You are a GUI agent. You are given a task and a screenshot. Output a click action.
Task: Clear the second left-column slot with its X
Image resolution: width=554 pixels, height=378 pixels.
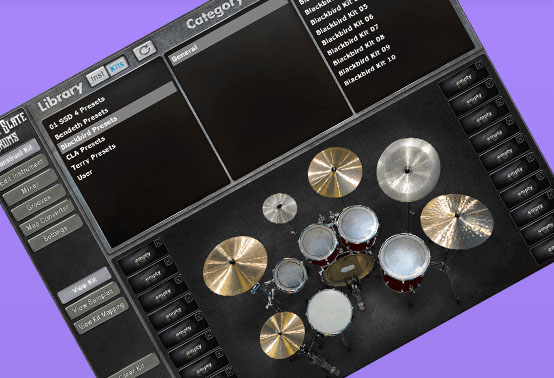pyautogui.click(x=169, y=261)
